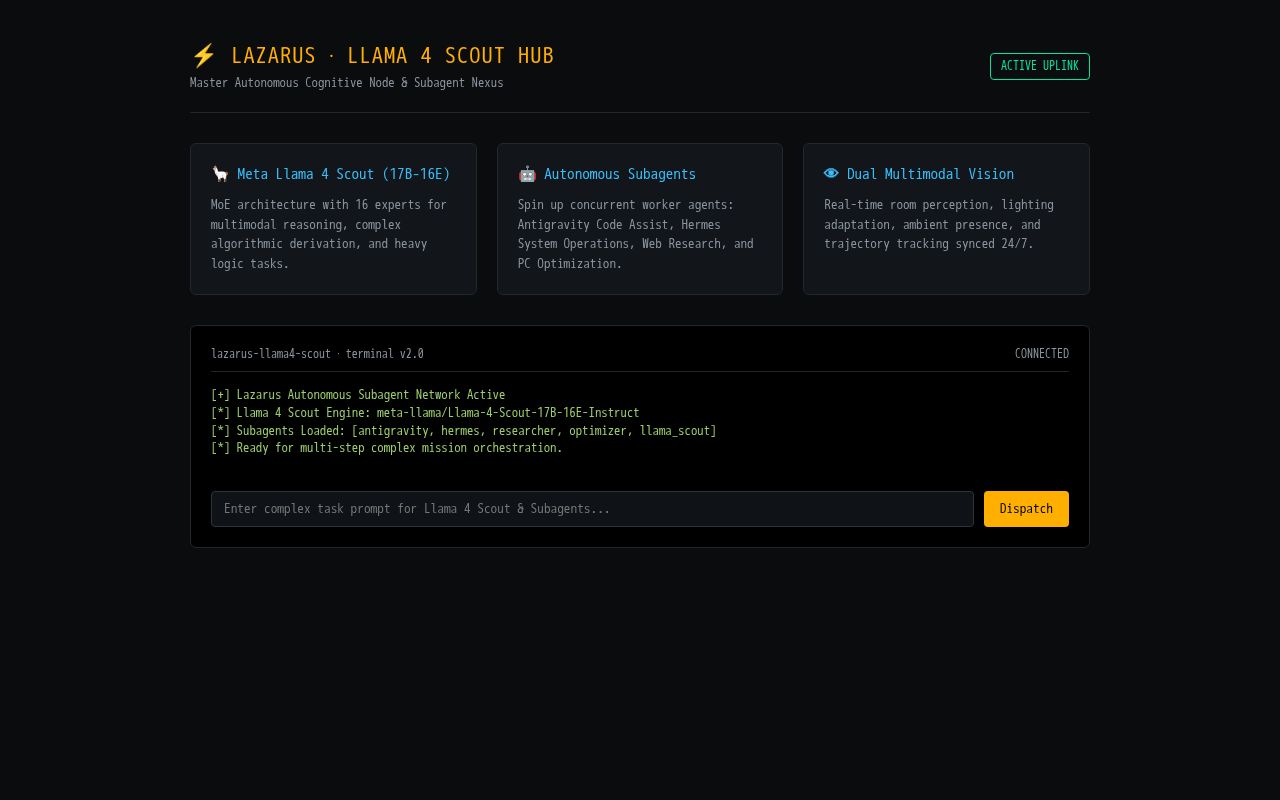Click the Spin up concurrent worker agents description
Image resolution: width=1280 pixels, height=800 pixels.
coord(636,234)
